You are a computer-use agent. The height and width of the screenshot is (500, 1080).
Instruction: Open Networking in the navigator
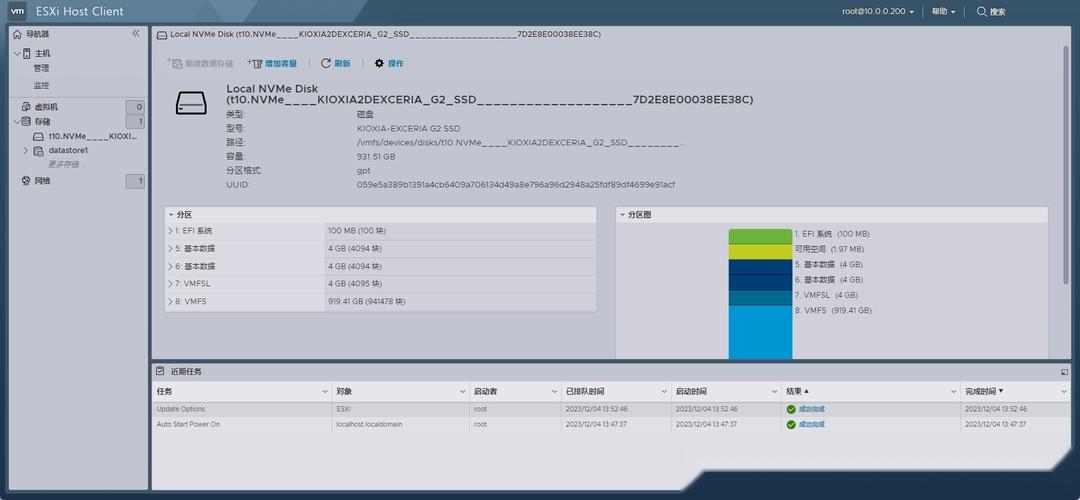[43, 181]
